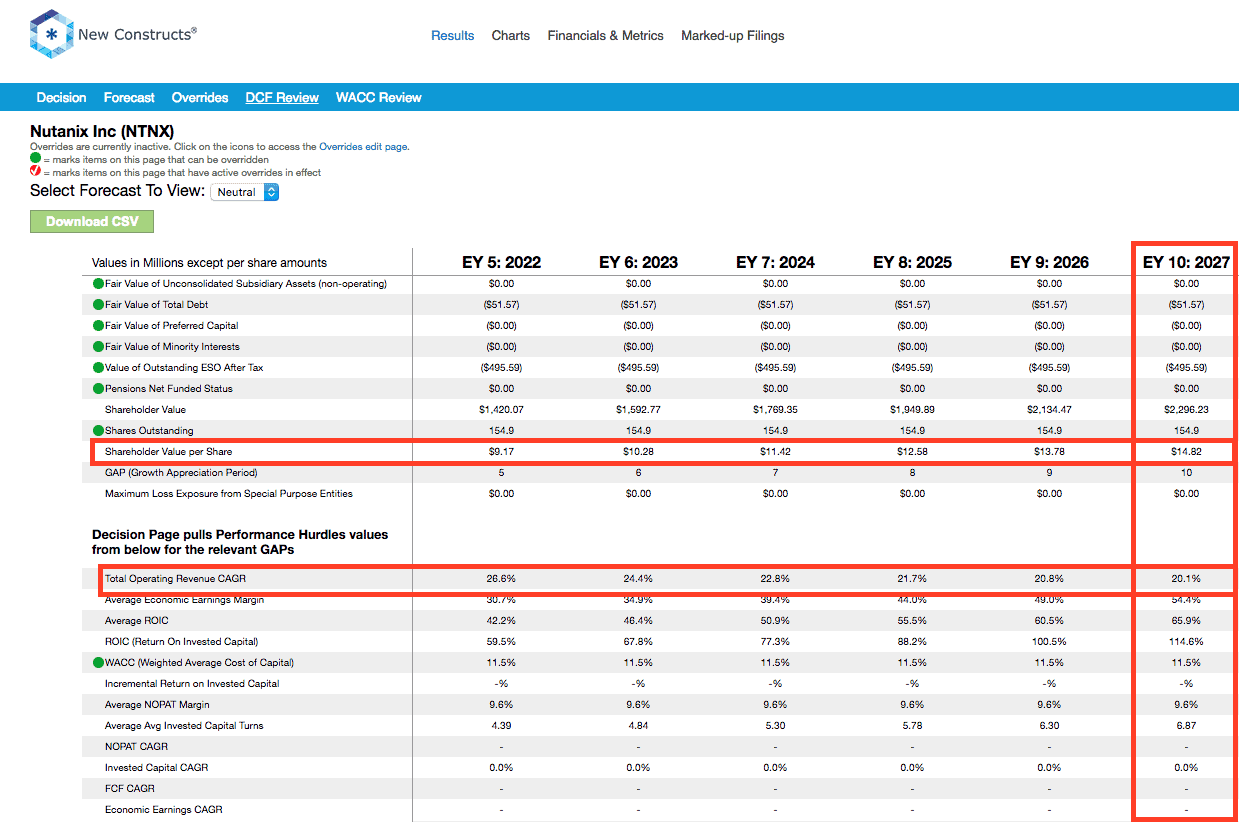Screen dimensions: 1239x822
Task: Click the 6.87 invested capital turns value
Action: [x=1186, y=726]
